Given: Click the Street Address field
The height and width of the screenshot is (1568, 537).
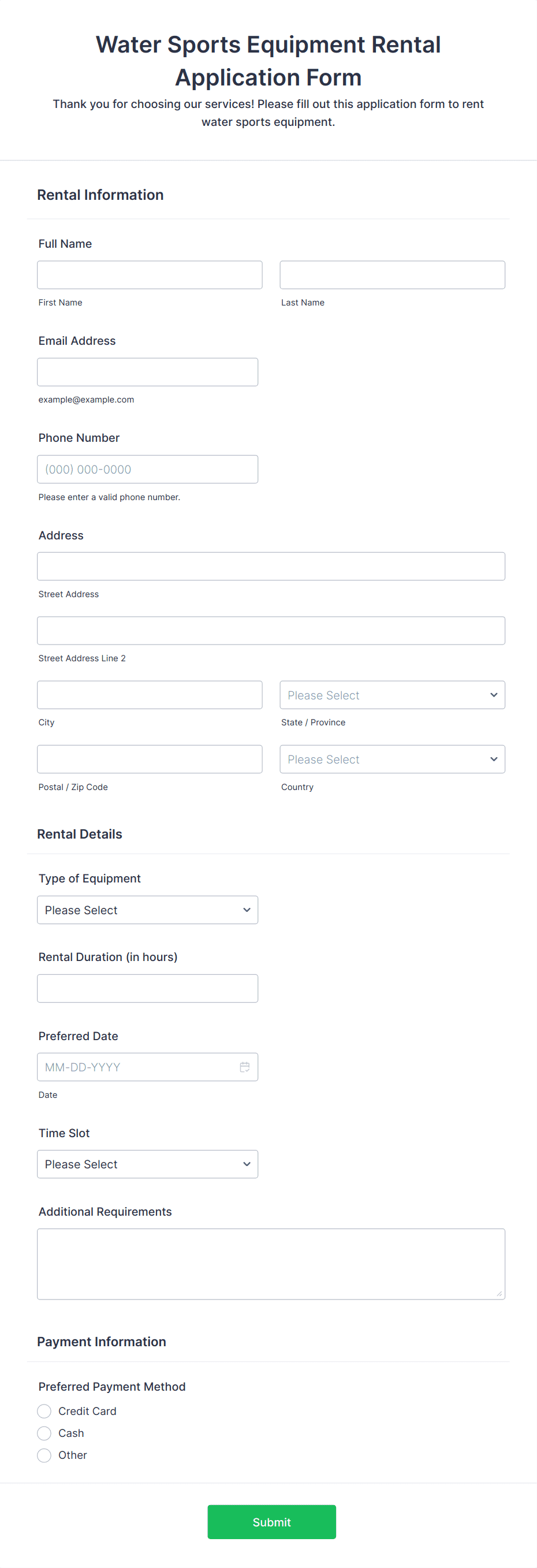Looking at the screenshot, I should click(271, 565).
